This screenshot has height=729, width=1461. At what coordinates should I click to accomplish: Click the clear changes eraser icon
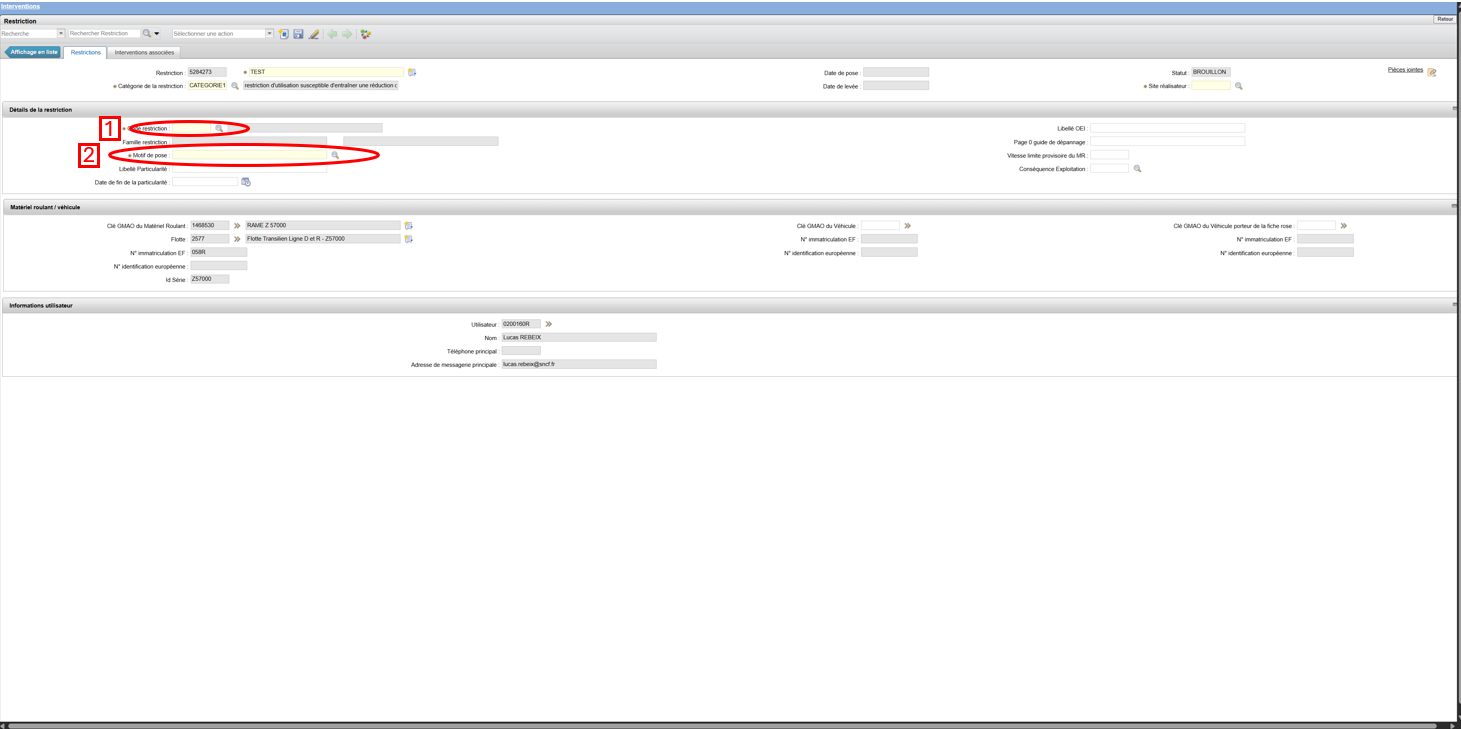point(314,34)
